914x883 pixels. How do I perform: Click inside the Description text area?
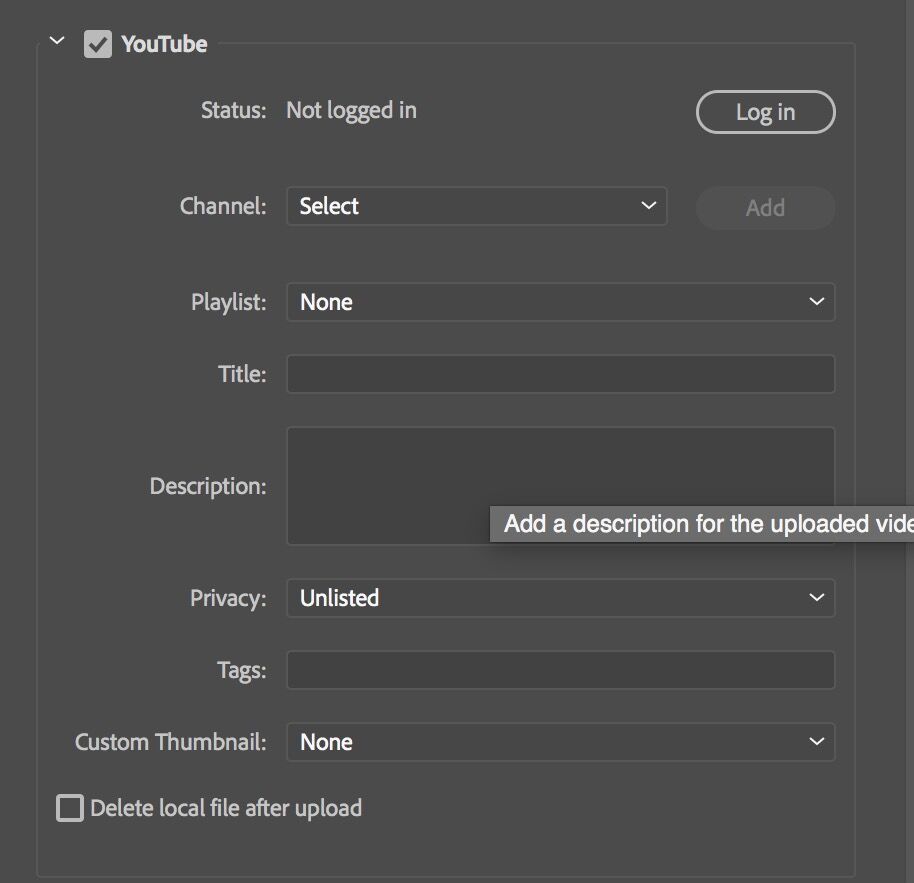[x=561, y=486]
